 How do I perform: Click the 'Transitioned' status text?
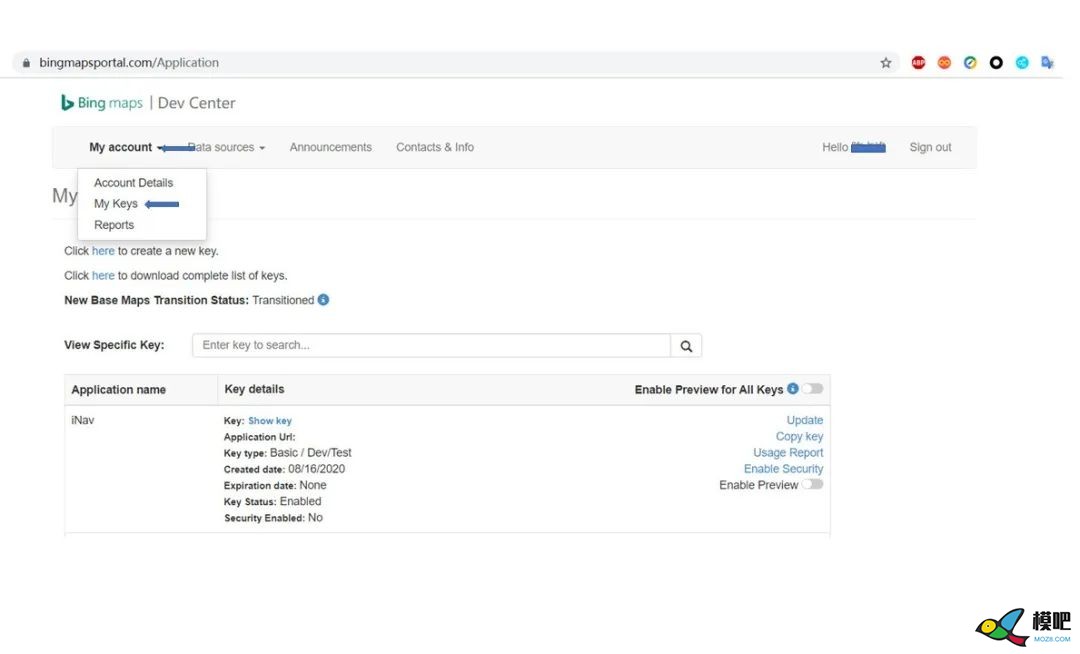pyautogui.click(x=283, y=300)
